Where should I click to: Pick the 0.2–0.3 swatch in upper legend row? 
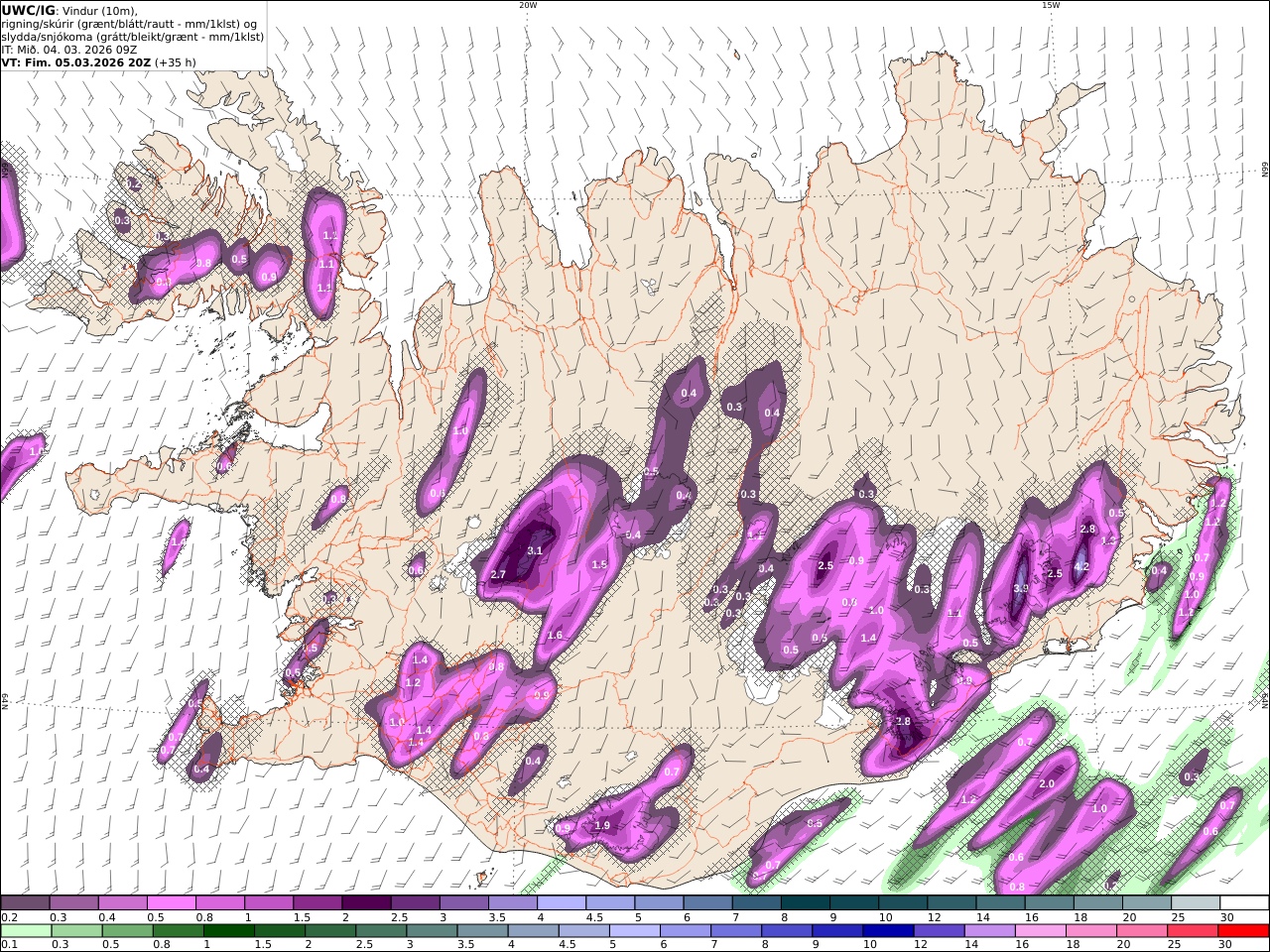[25, 903]
